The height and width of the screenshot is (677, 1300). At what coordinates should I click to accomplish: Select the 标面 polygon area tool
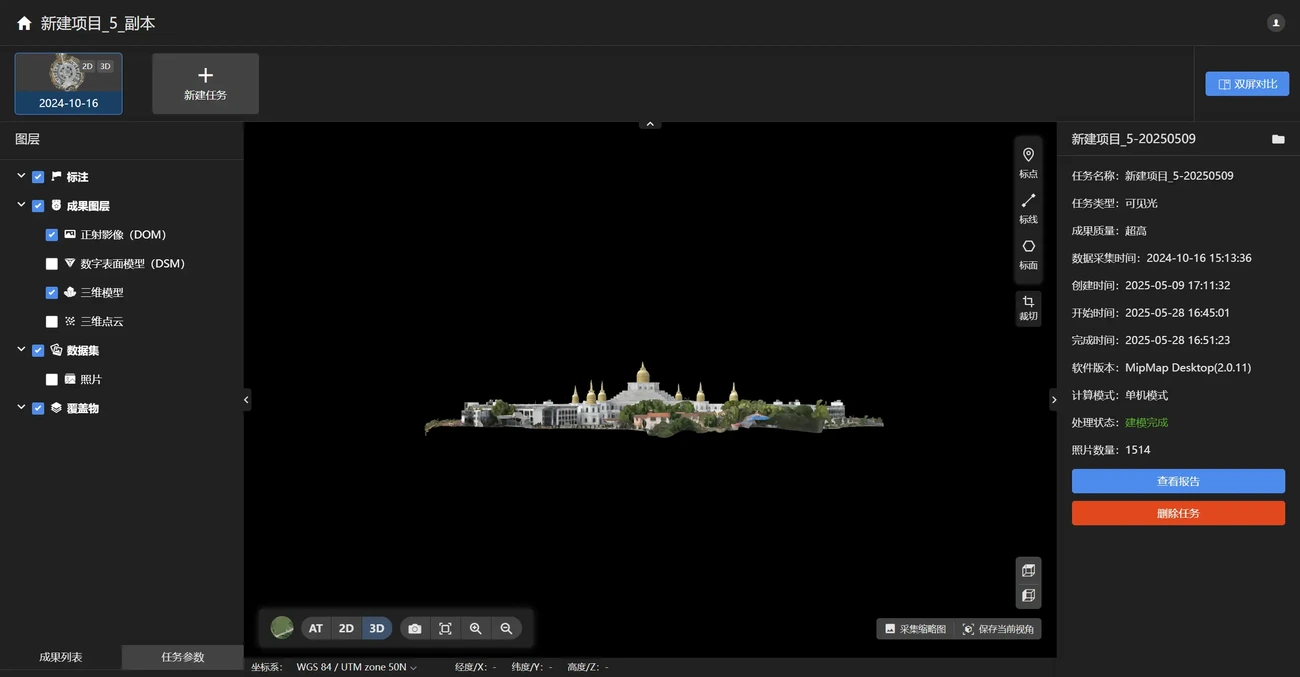[x=1028, y=253]
